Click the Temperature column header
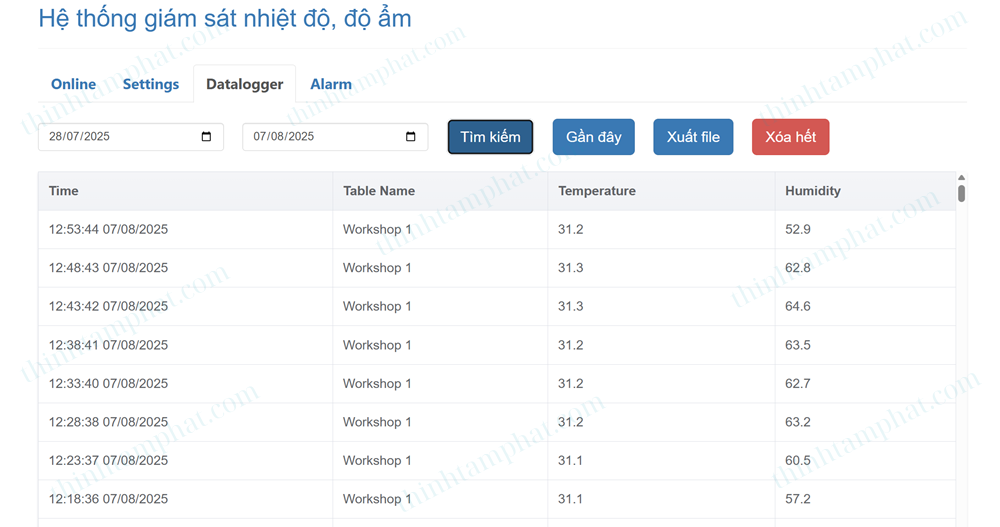Viewport: 1000px width, 527px height. (x=596, y=191)
